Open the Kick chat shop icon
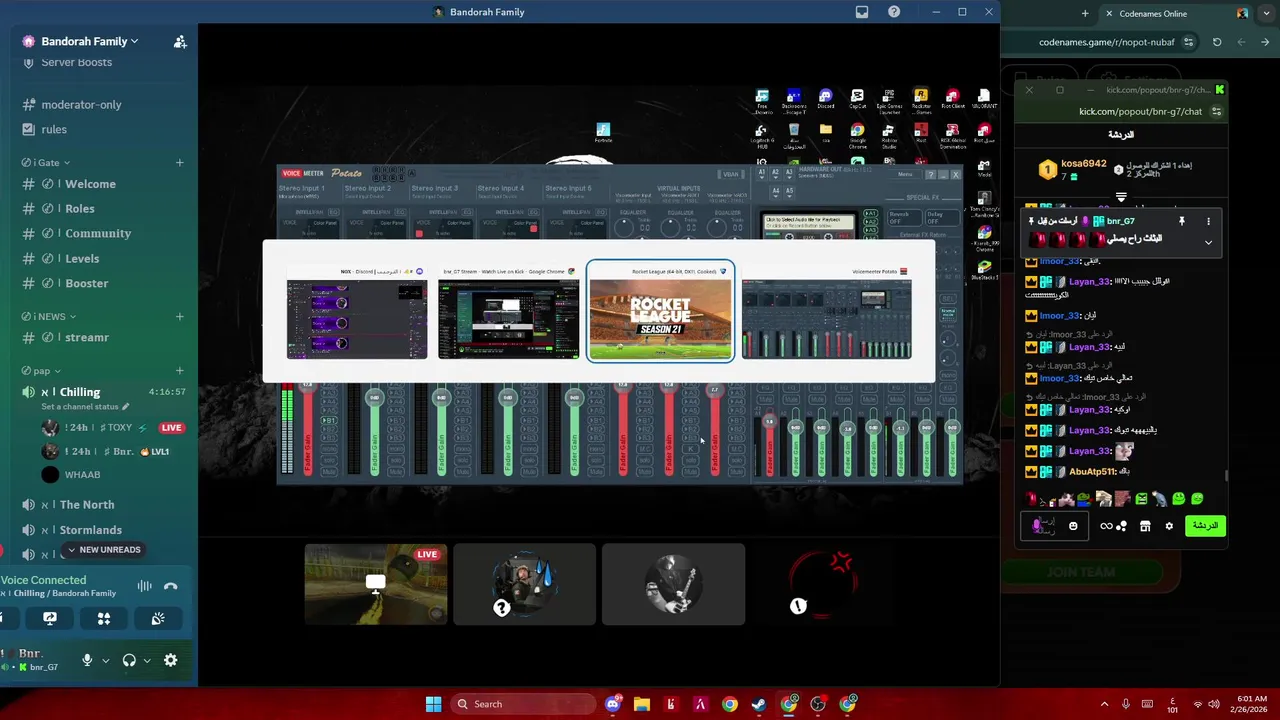This screenshot has width=1280, height=720. coord(1145,526)
